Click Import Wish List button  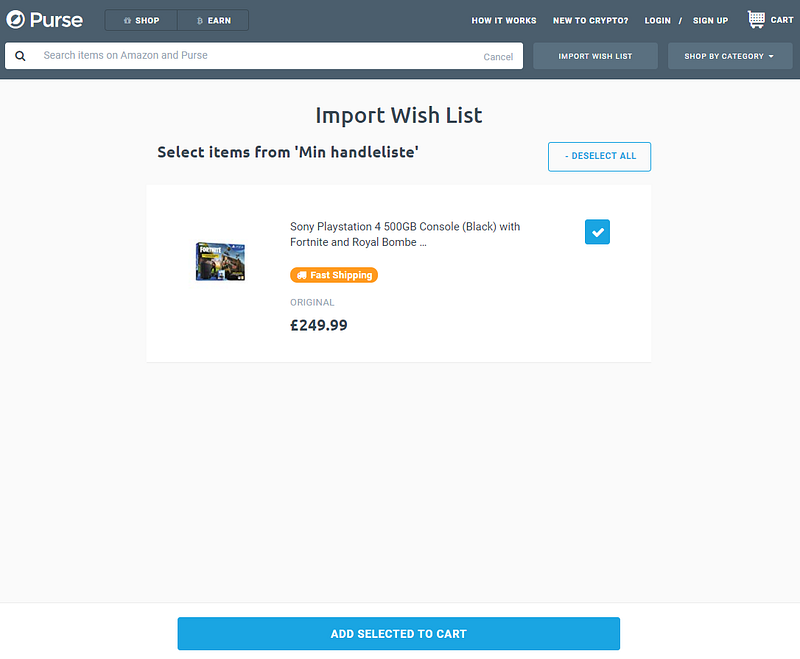coord(595,56)
